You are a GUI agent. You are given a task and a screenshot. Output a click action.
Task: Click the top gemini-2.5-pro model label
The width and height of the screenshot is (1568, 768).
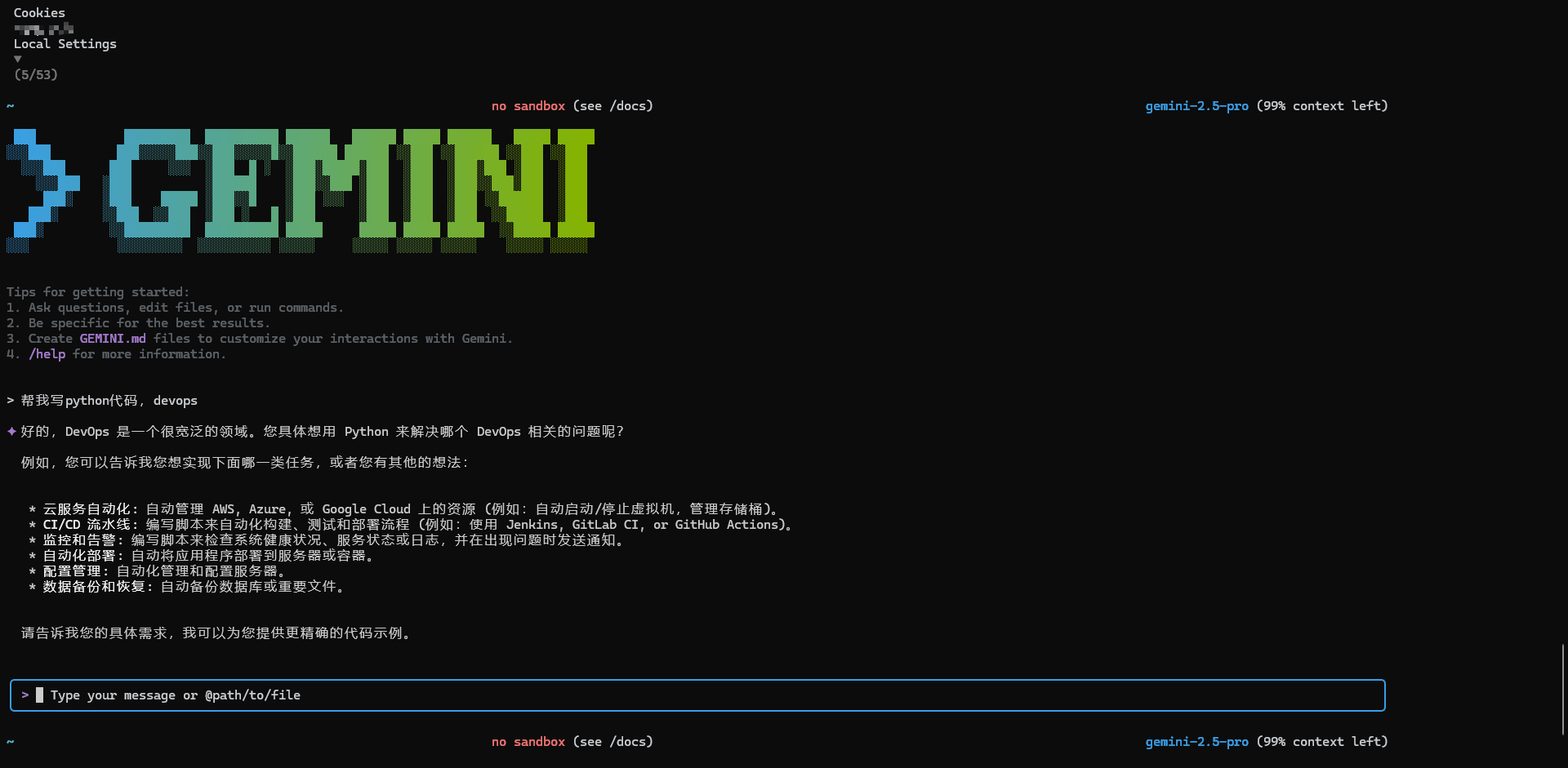(x=1196, y=106)
